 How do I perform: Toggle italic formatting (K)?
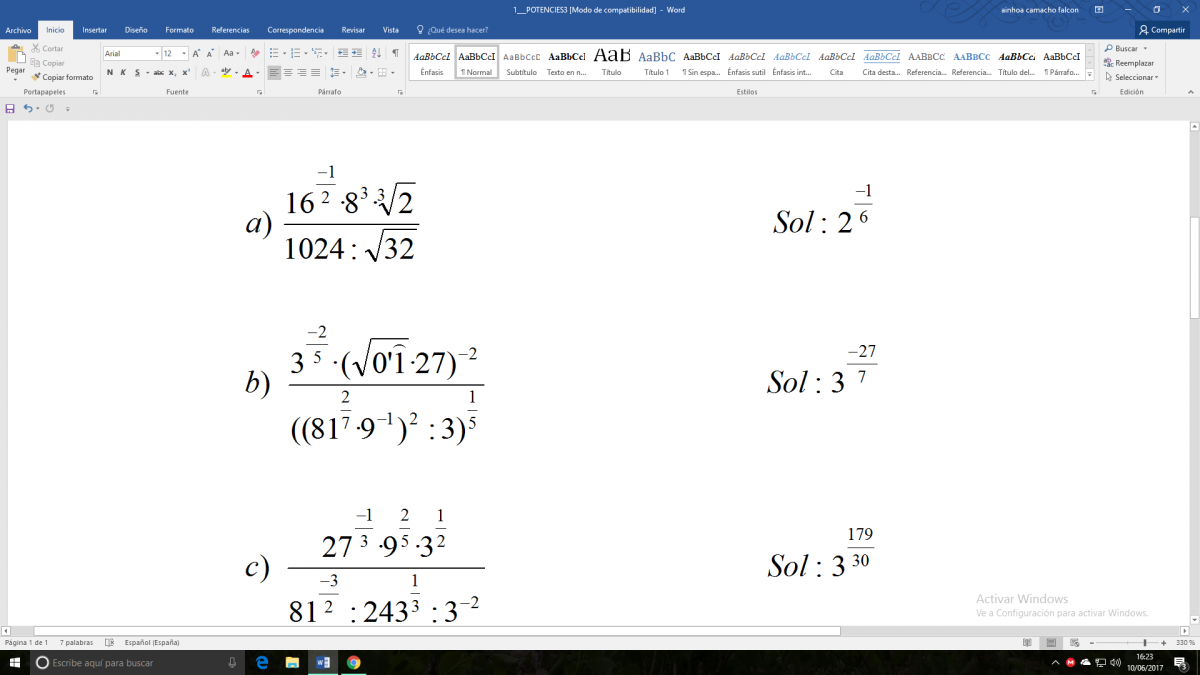pos(123,73)
